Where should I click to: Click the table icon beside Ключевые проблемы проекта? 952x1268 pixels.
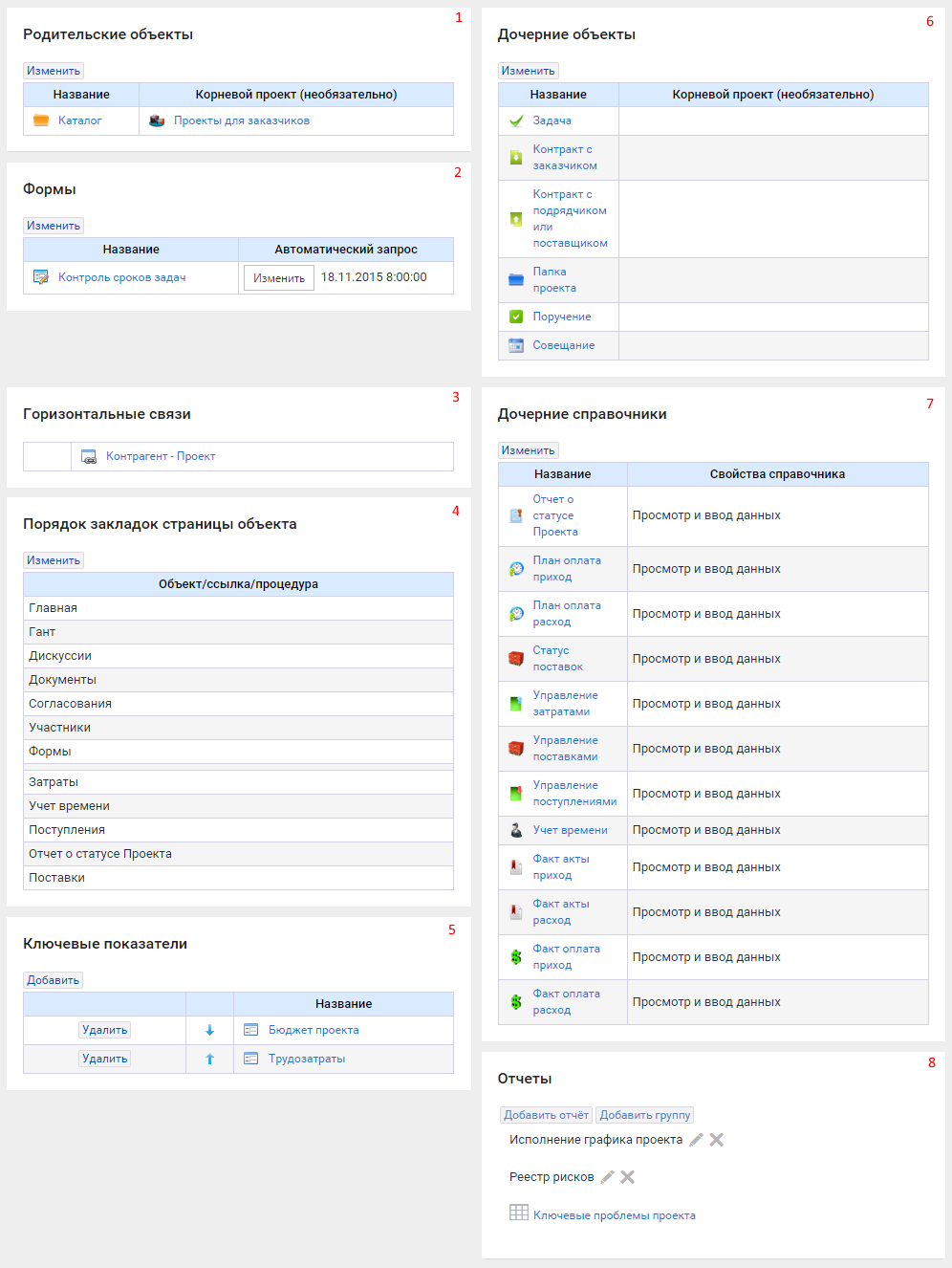[x=519, y=1213]
